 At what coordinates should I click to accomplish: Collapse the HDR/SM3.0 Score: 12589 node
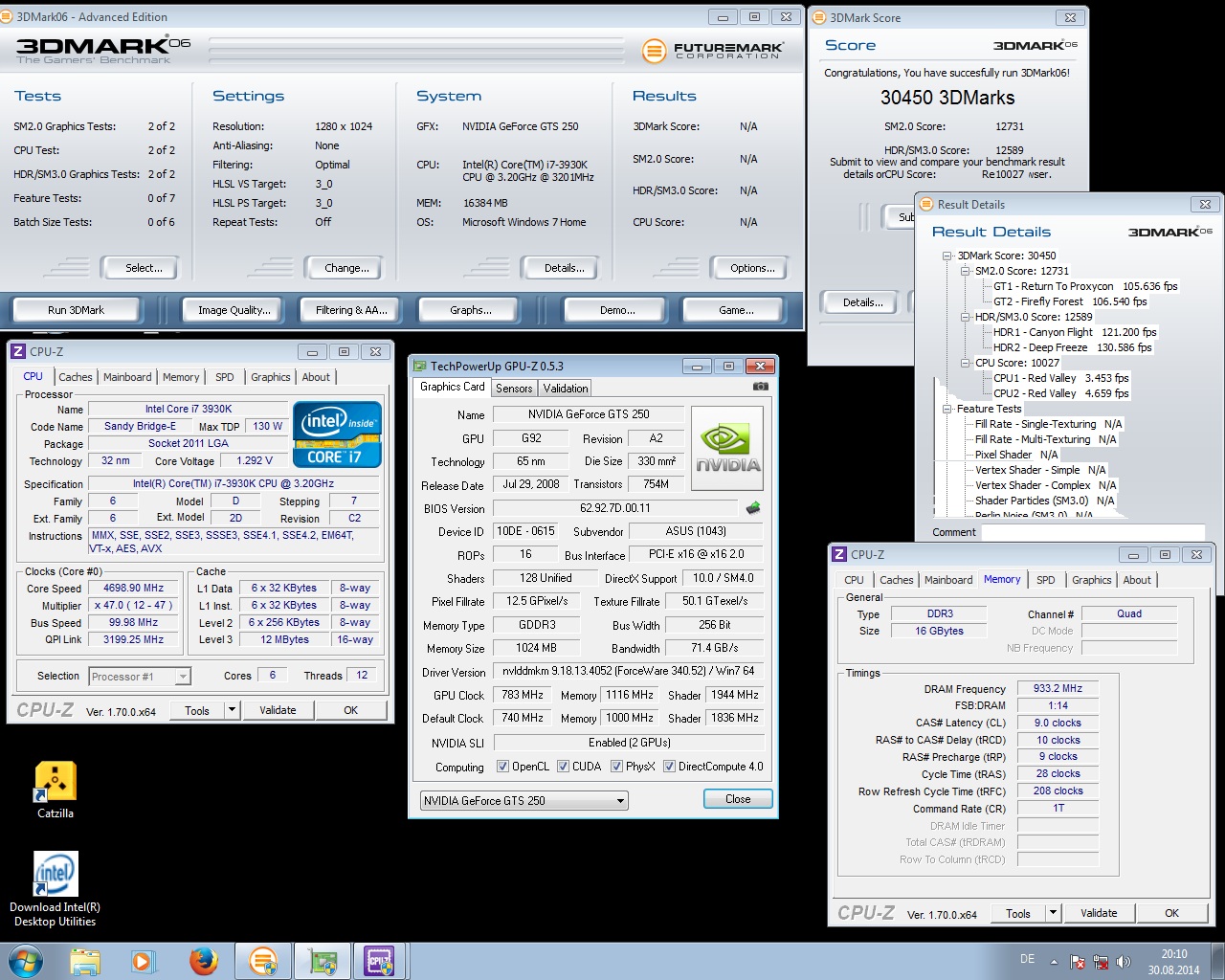(965, 317)
